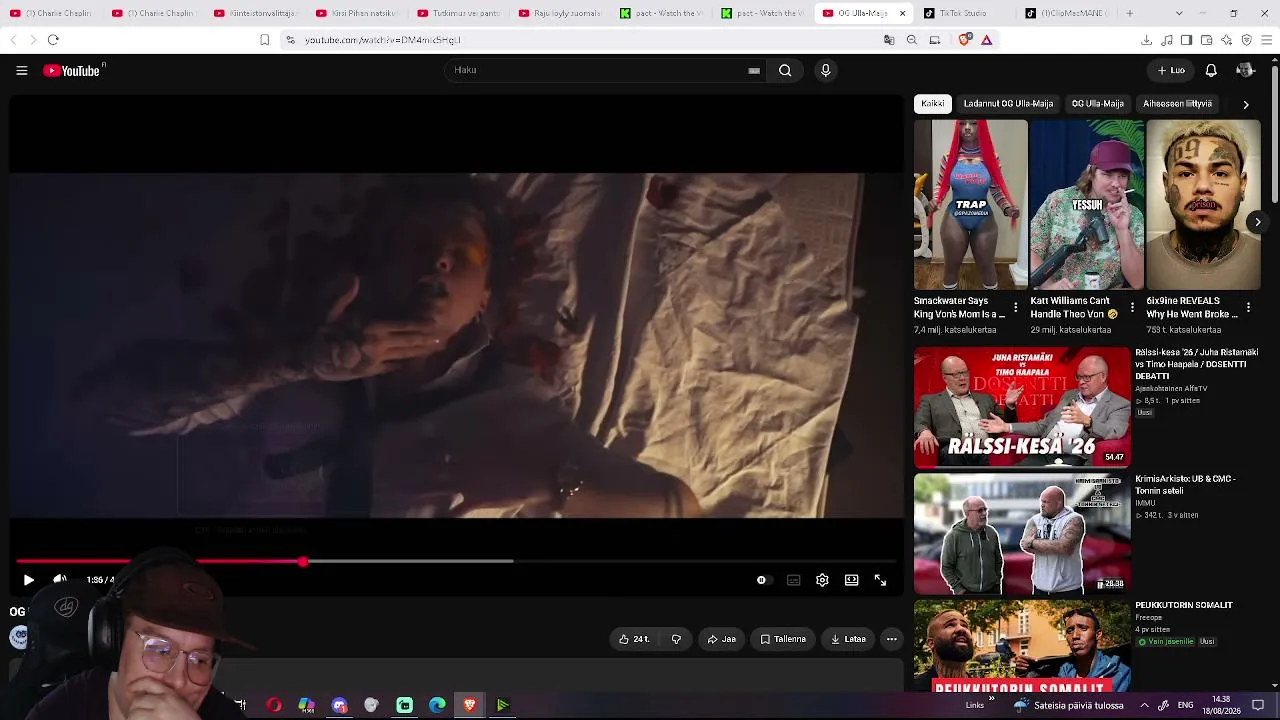Select the Ladannut OG Ulla-Maija chip
The image size is (1280, 720).
pos(1008,104)
